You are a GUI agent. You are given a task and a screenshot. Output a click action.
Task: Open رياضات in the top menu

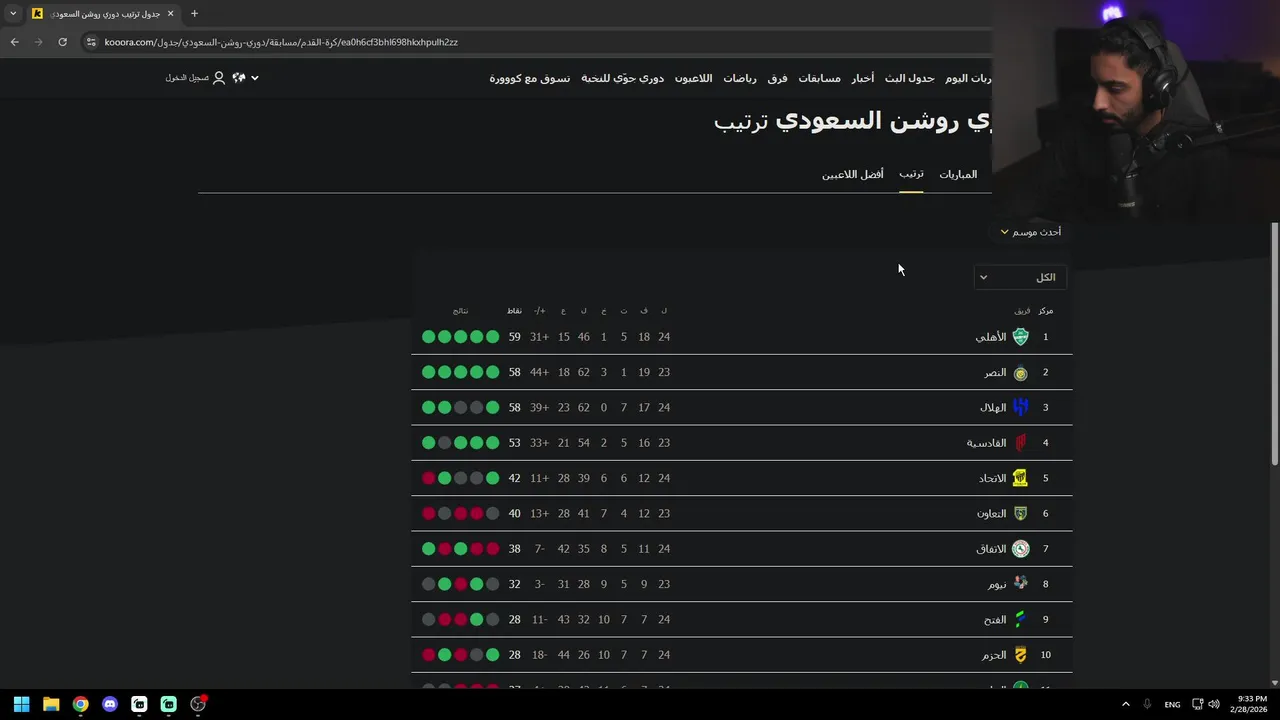pyautogui.click(x=740, y=78)
